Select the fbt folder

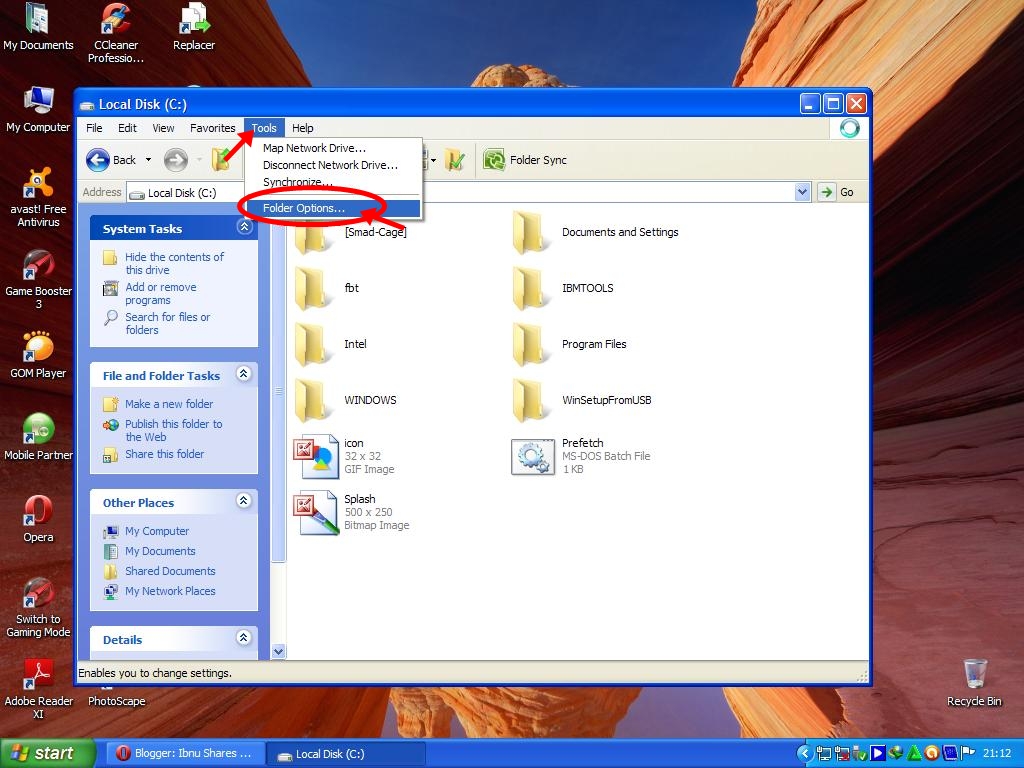pos(327,288)
